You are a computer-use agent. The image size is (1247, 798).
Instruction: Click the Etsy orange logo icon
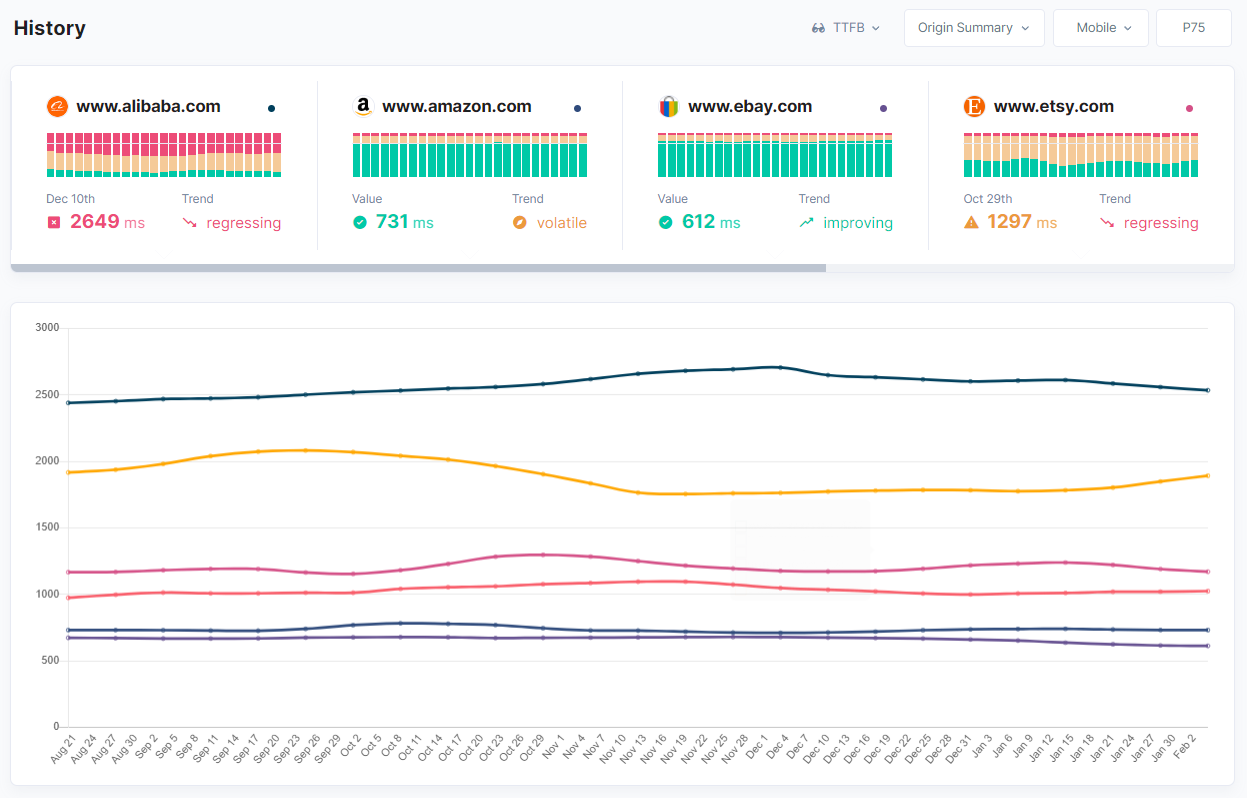[x=974, y=107]
